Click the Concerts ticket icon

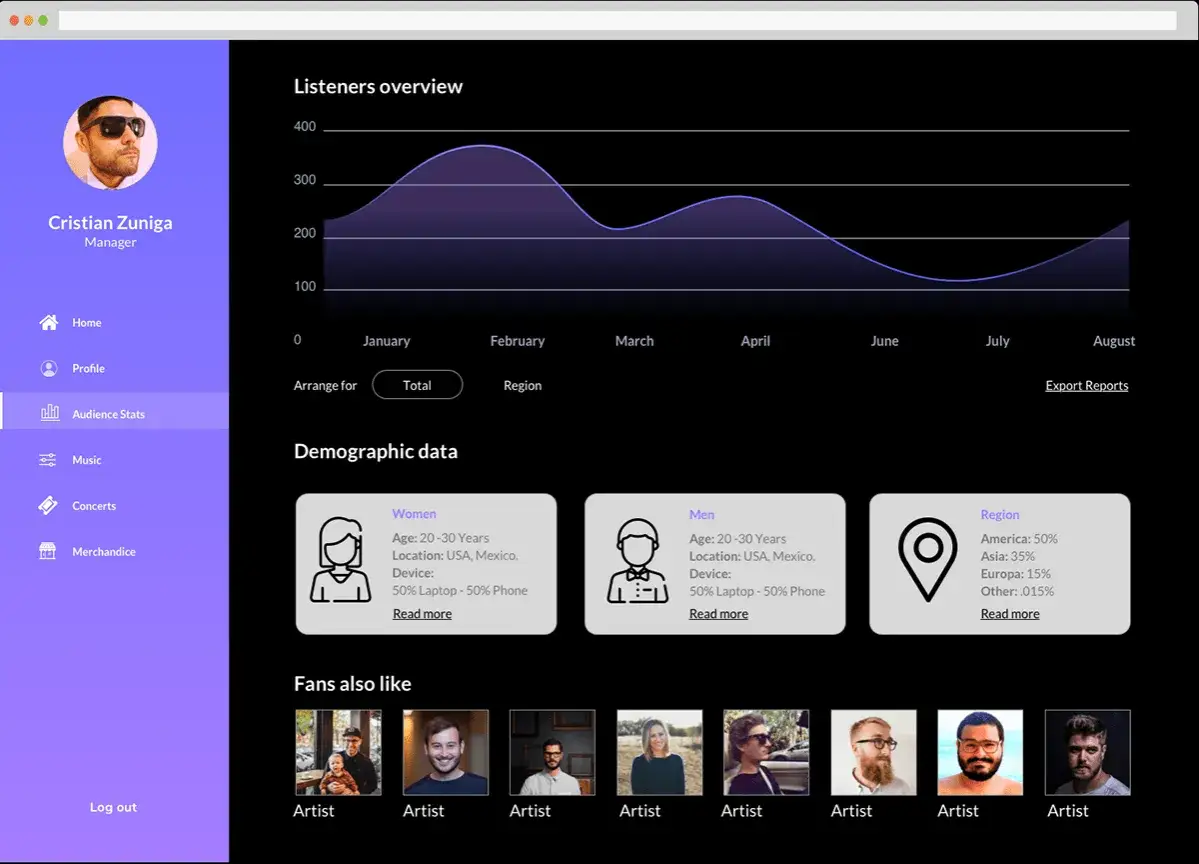[47, 505]
